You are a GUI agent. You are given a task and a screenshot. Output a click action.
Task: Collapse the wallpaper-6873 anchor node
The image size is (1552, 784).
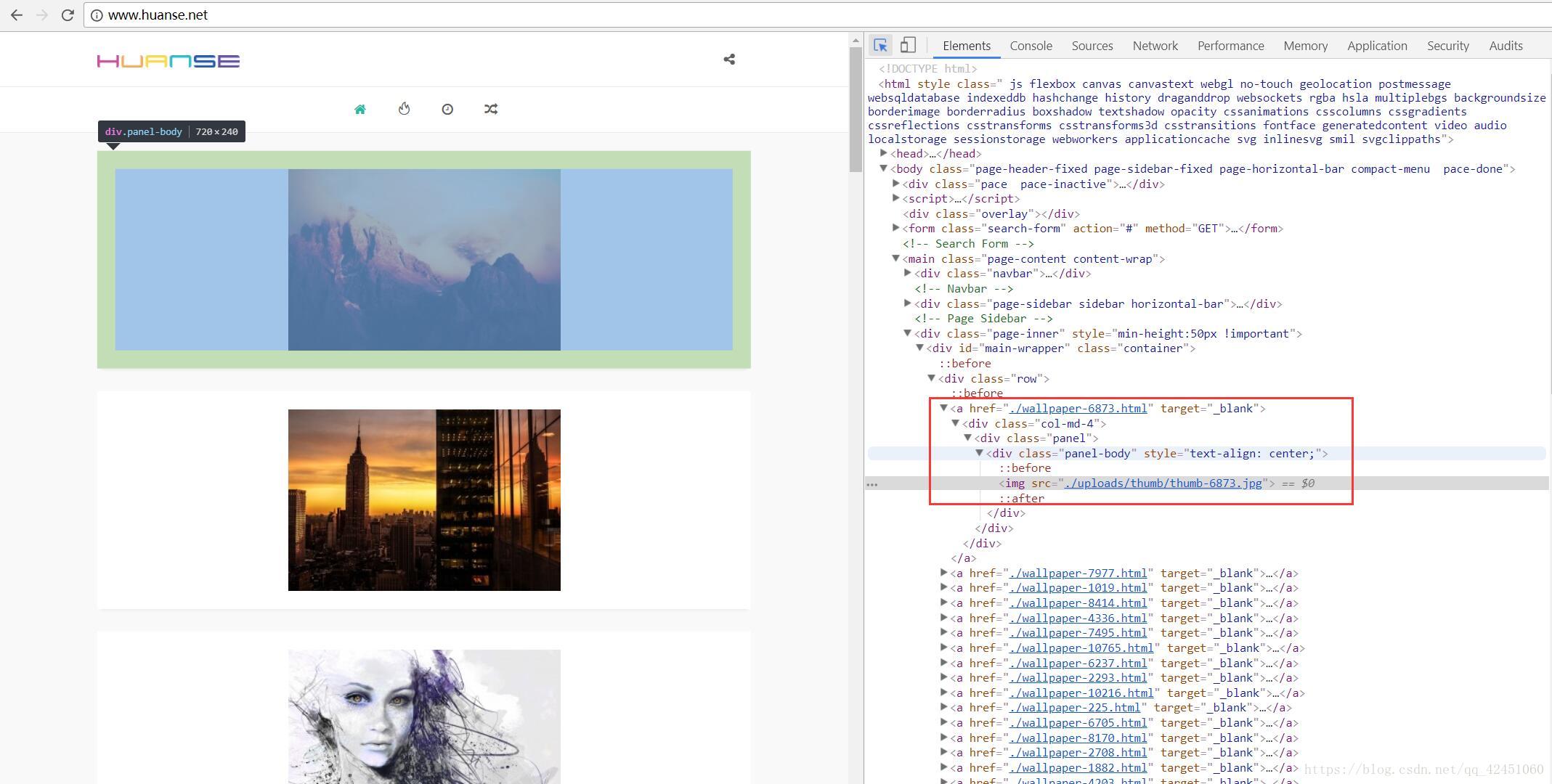944,408
